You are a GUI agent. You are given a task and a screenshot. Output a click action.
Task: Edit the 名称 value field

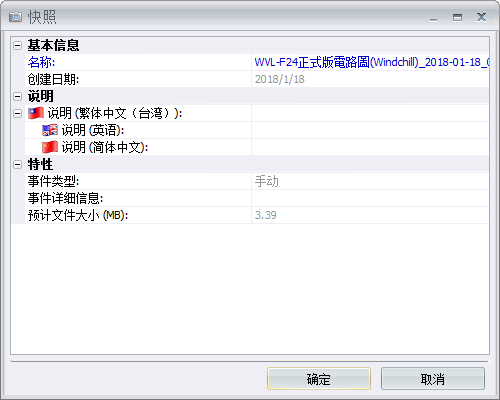370,62
